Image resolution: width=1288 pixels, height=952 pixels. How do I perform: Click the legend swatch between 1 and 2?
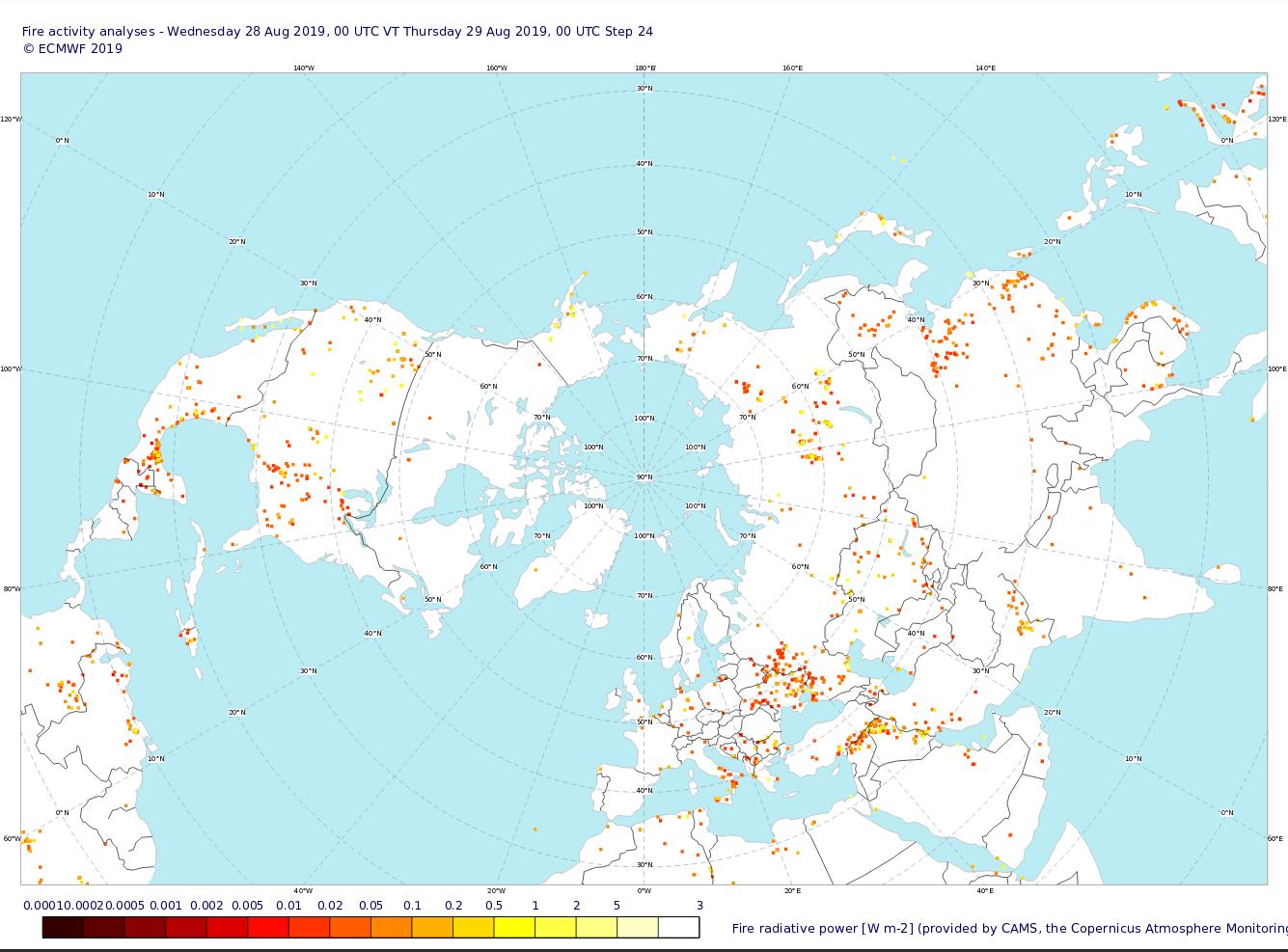point(555,928)
